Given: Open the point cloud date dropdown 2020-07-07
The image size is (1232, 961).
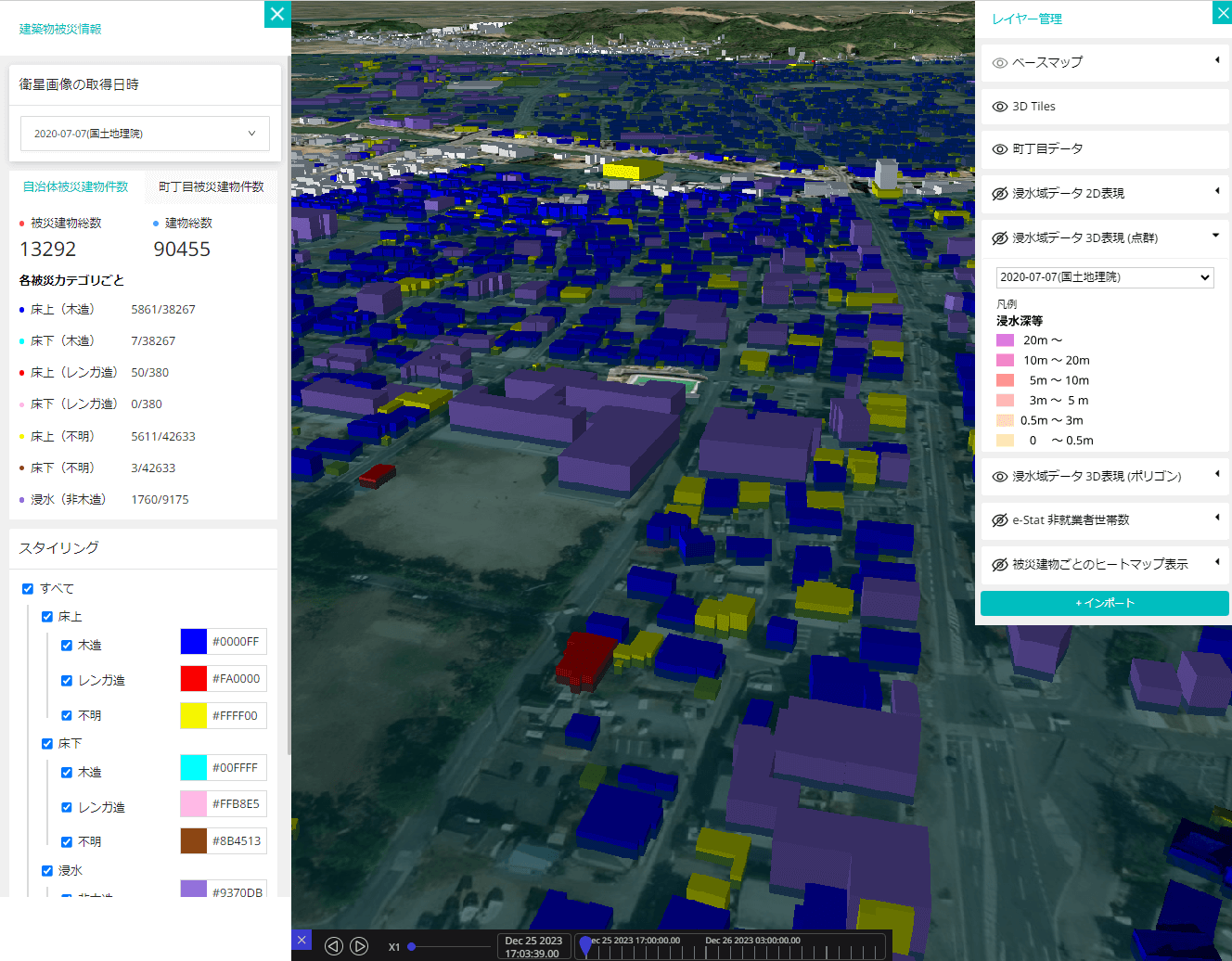Looking at the screenshot, I should point(1105,277).
